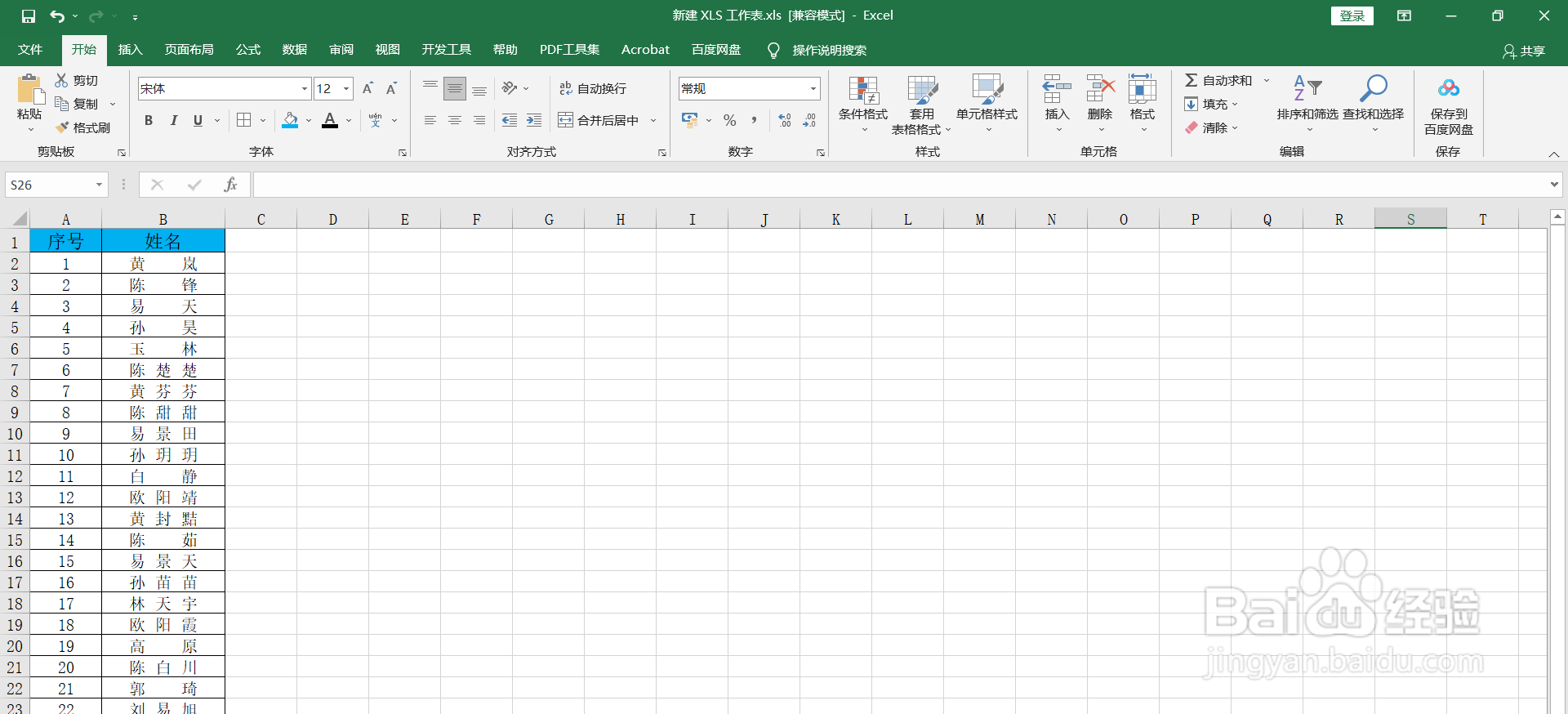Click the text orientation icon

pyautogui.click(x=510, y=88)
